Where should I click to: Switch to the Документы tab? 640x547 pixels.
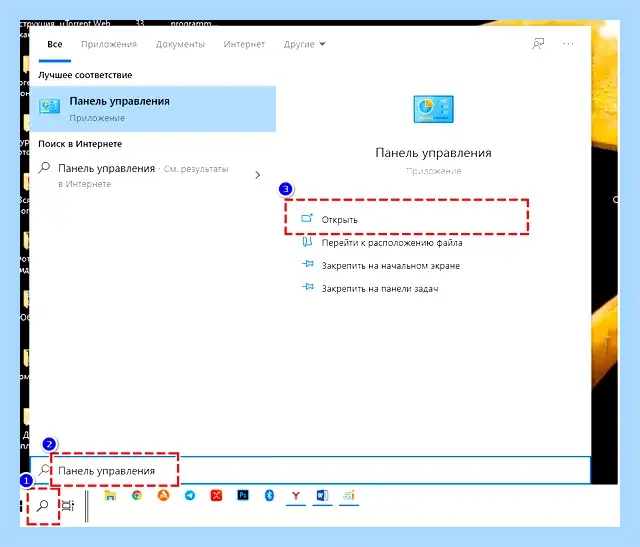point(180,44)
